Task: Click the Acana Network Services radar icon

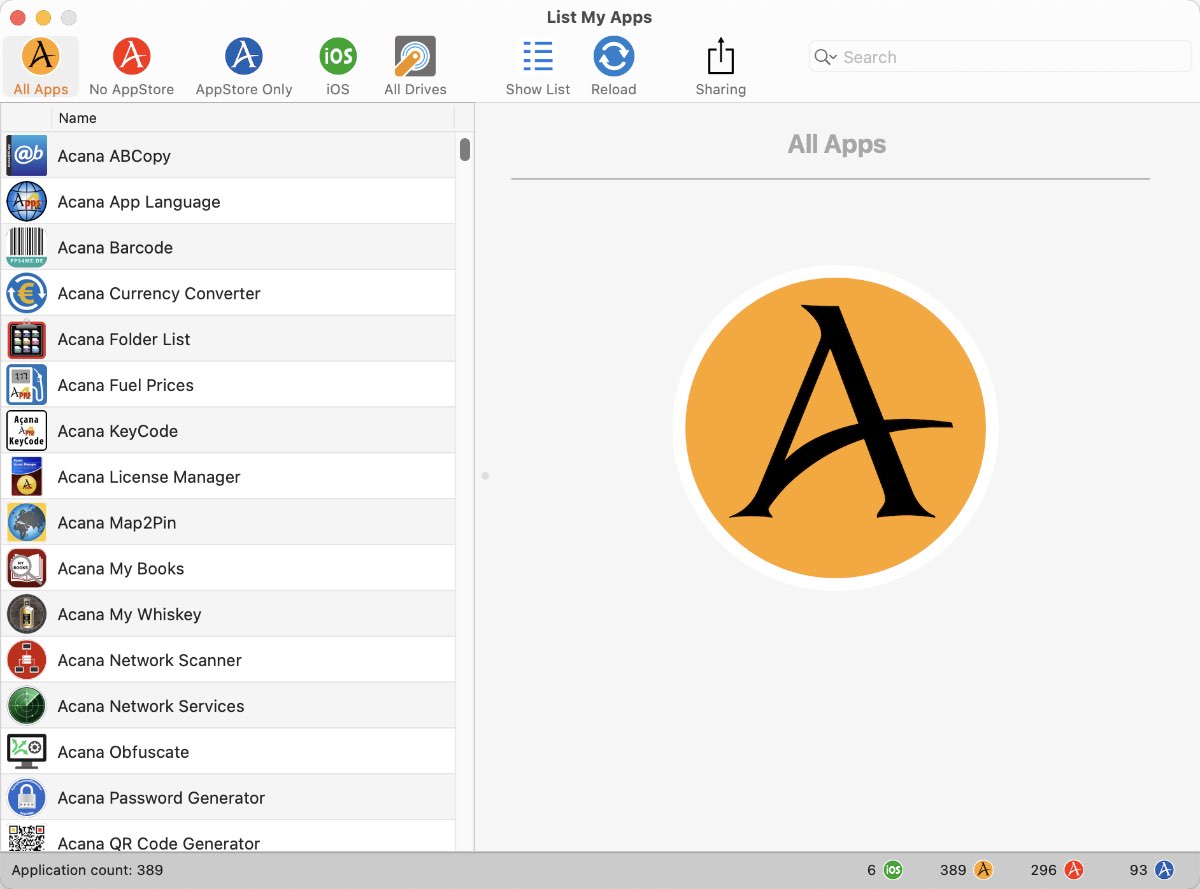Action: (x=27, y=706)
